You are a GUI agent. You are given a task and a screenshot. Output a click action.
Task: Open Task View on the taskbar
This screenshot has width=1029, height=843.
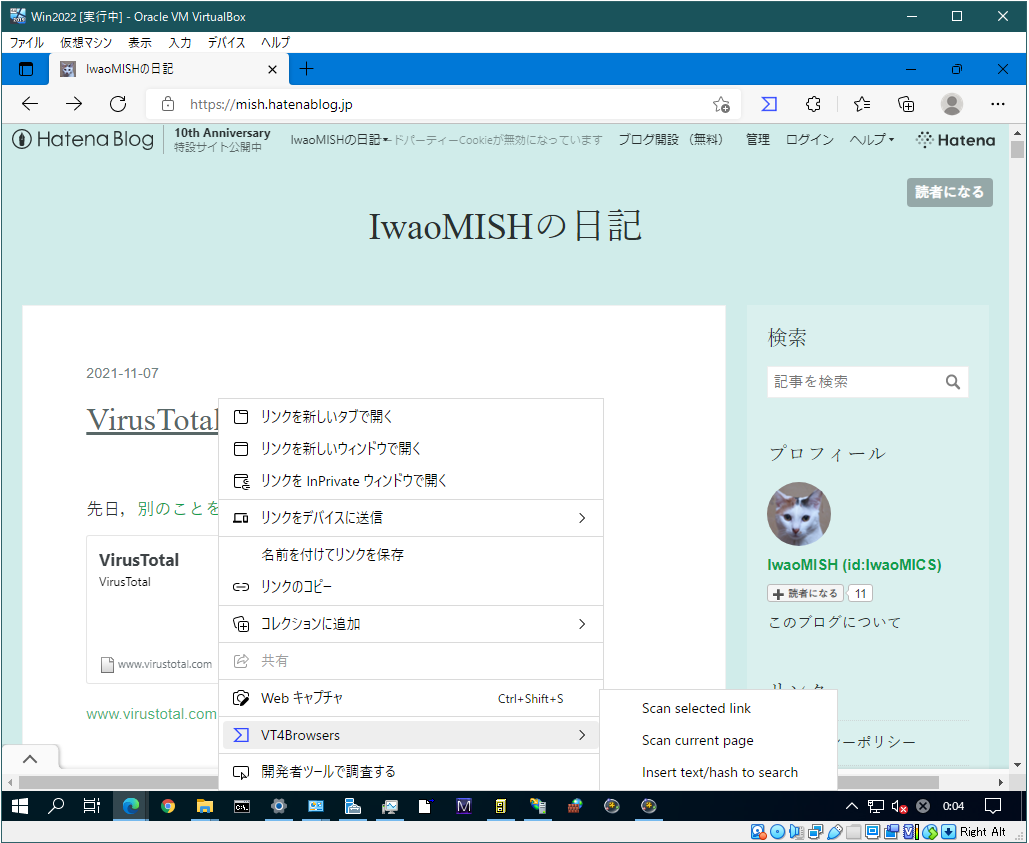(x=92, y=806)
